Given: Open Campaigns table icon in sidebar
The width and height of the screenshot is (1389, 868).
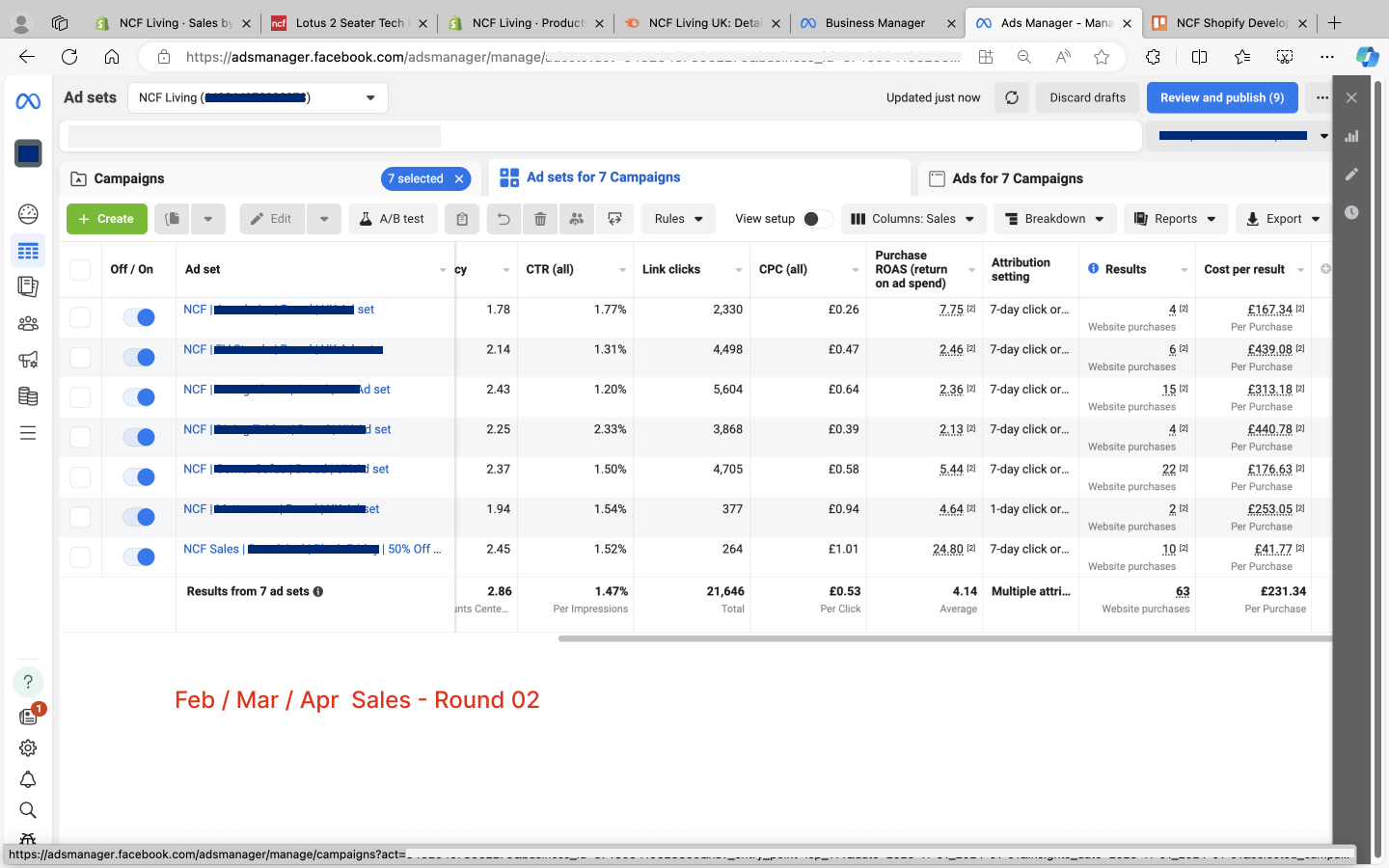Looking at the screenshot, I should 28,251.
